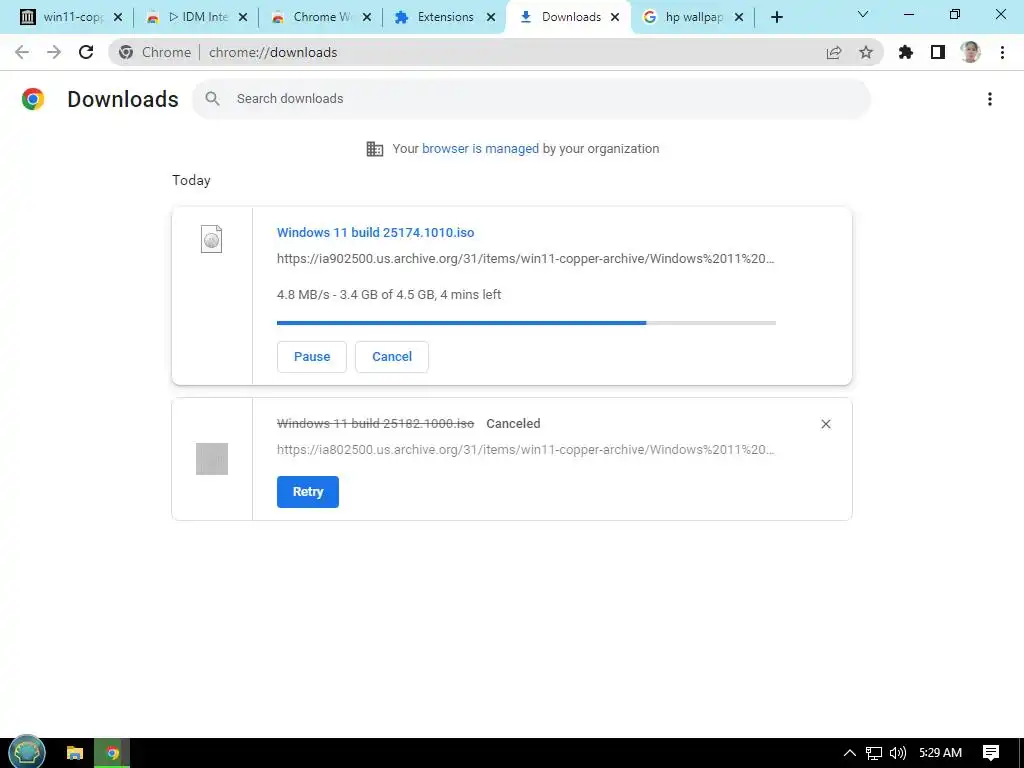Open a new tab with plus button
Screen dimensions: 1024x768
pos(776,18)
